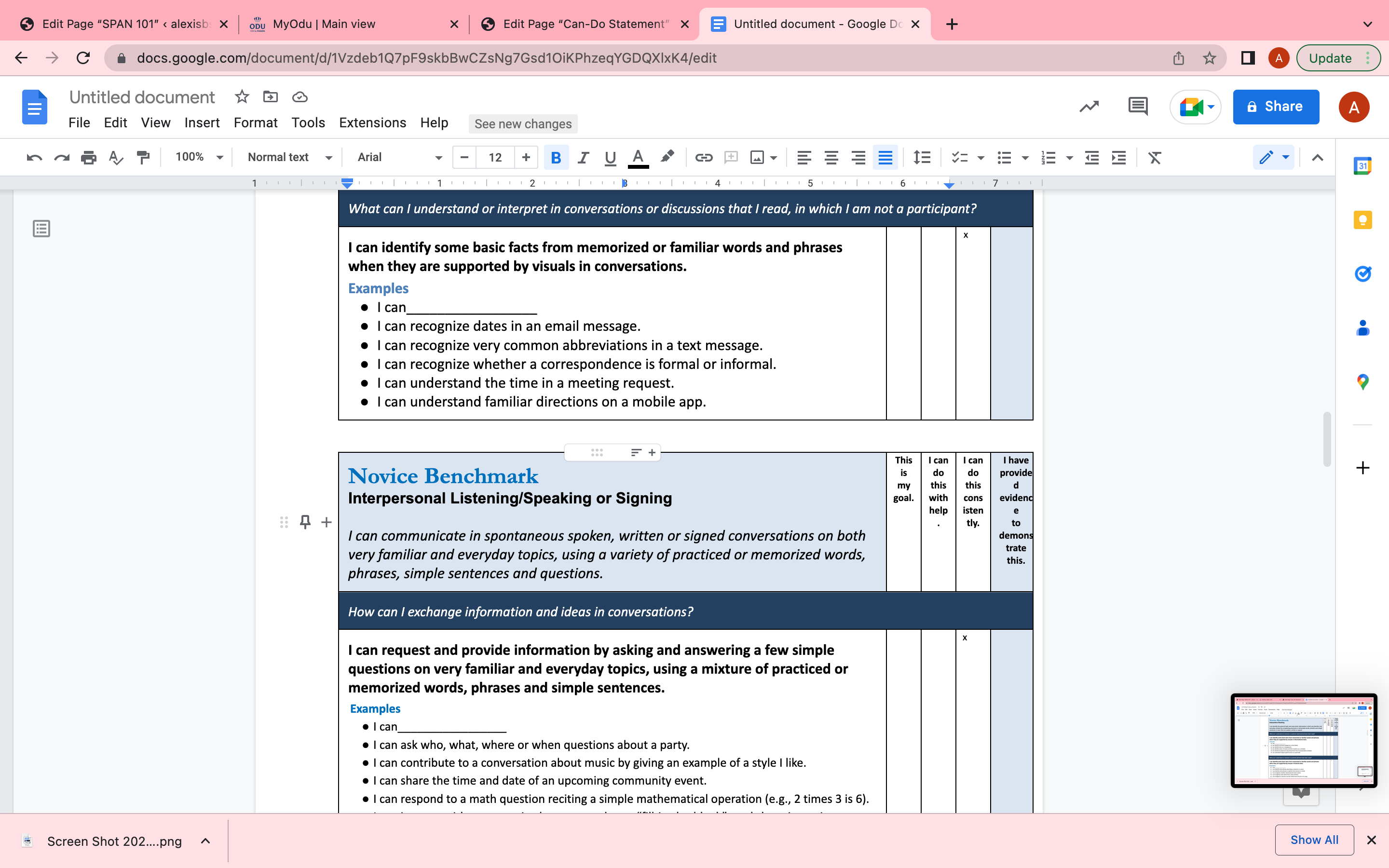Click the blue Share button
This screenshot has height=868, width=1389.
1276,107
